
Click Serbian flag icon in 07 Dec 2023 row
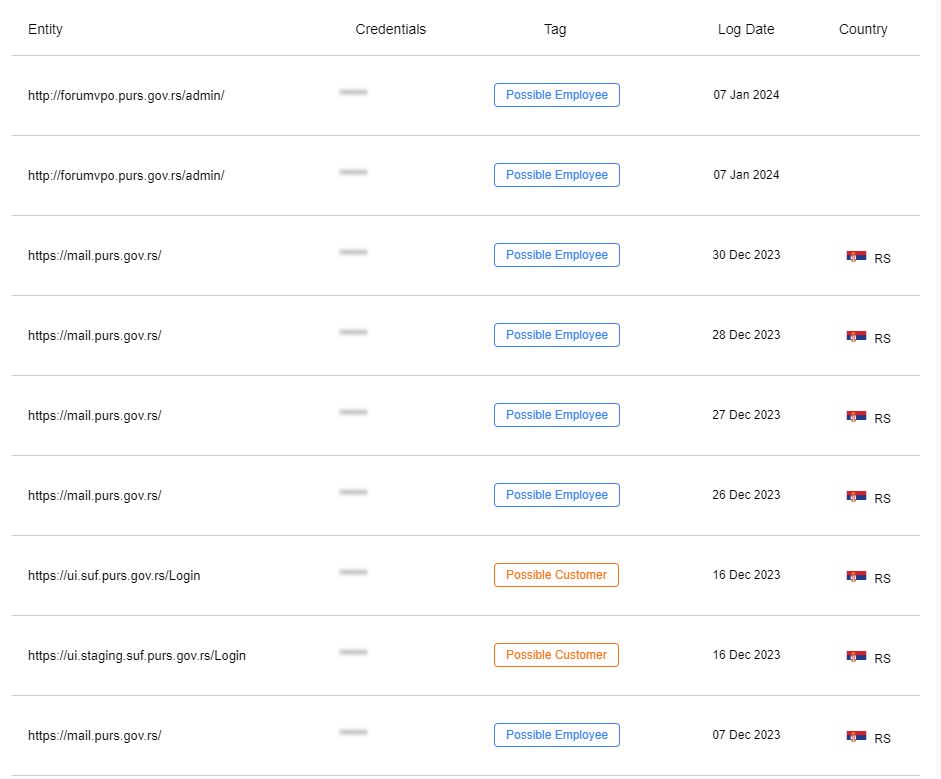(856, 736)
